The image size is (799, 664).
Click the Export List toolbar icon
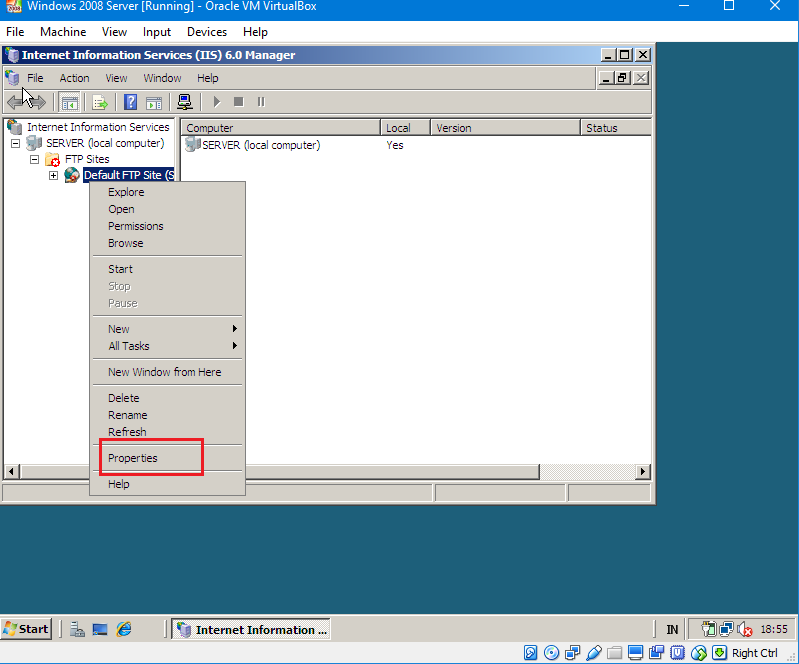[x=100, y=102]
